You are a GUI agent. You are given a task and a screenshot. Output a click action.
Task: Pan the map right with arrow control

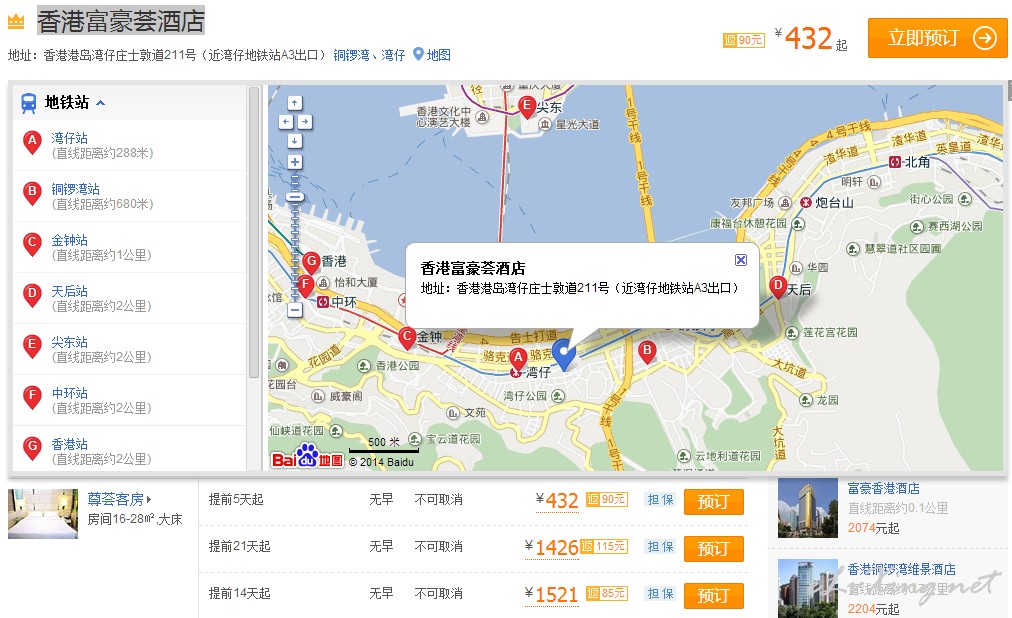click(305, 121)
